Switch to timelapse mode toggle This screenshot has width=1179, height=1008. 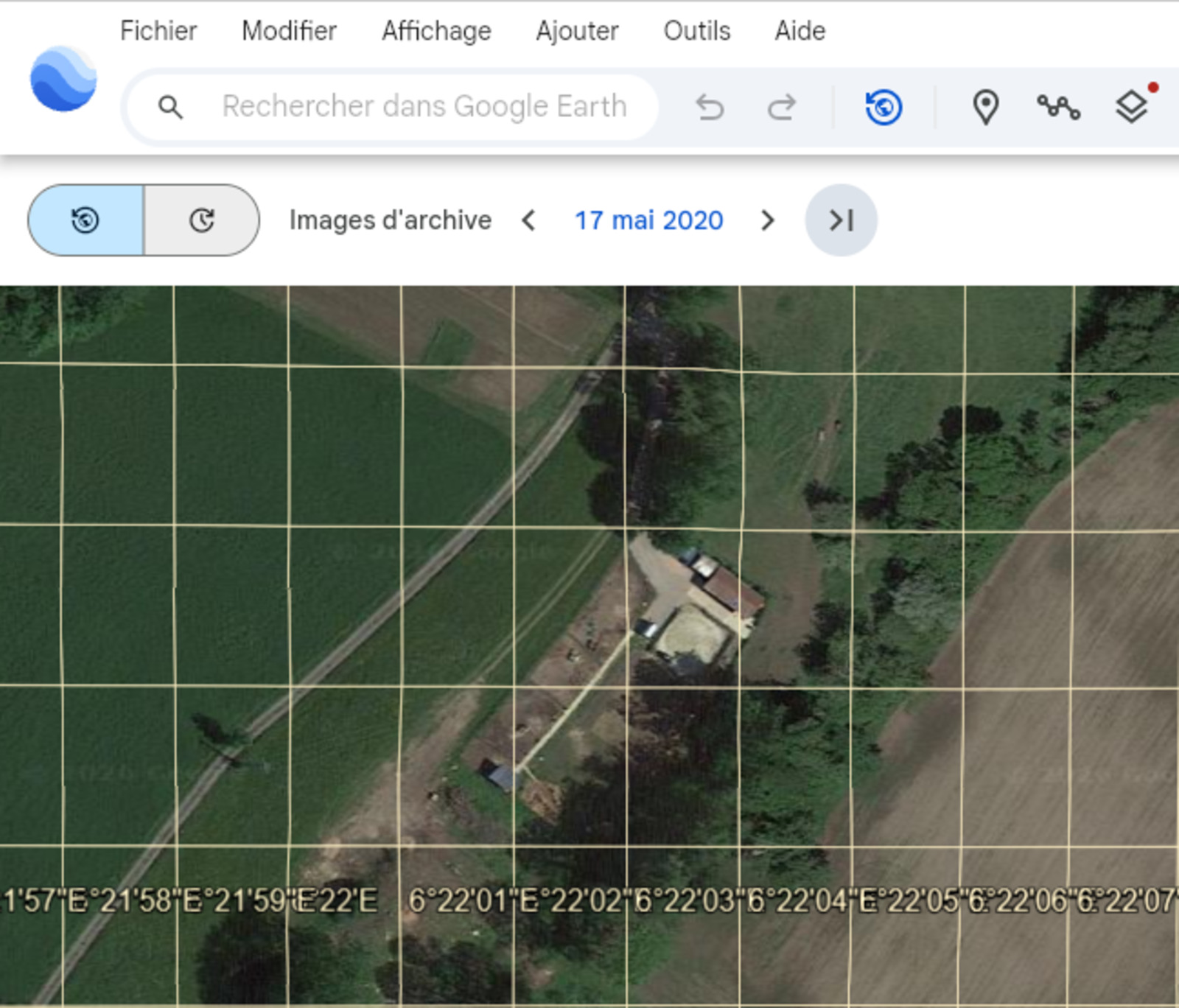pyautogui.click(x=202, y=220)
